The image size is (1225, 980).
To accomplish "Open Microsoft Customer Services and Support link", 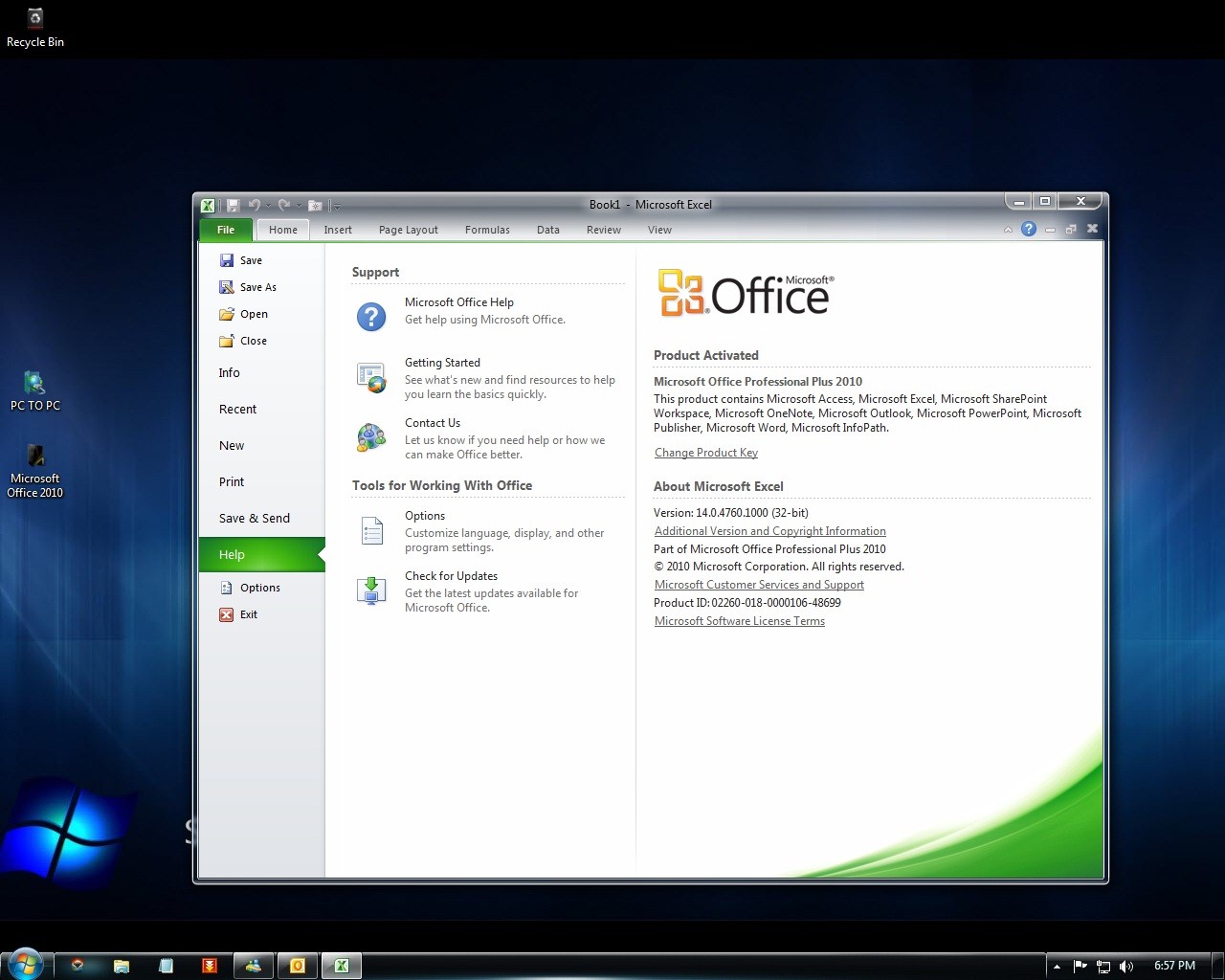I will click(759, 585).
